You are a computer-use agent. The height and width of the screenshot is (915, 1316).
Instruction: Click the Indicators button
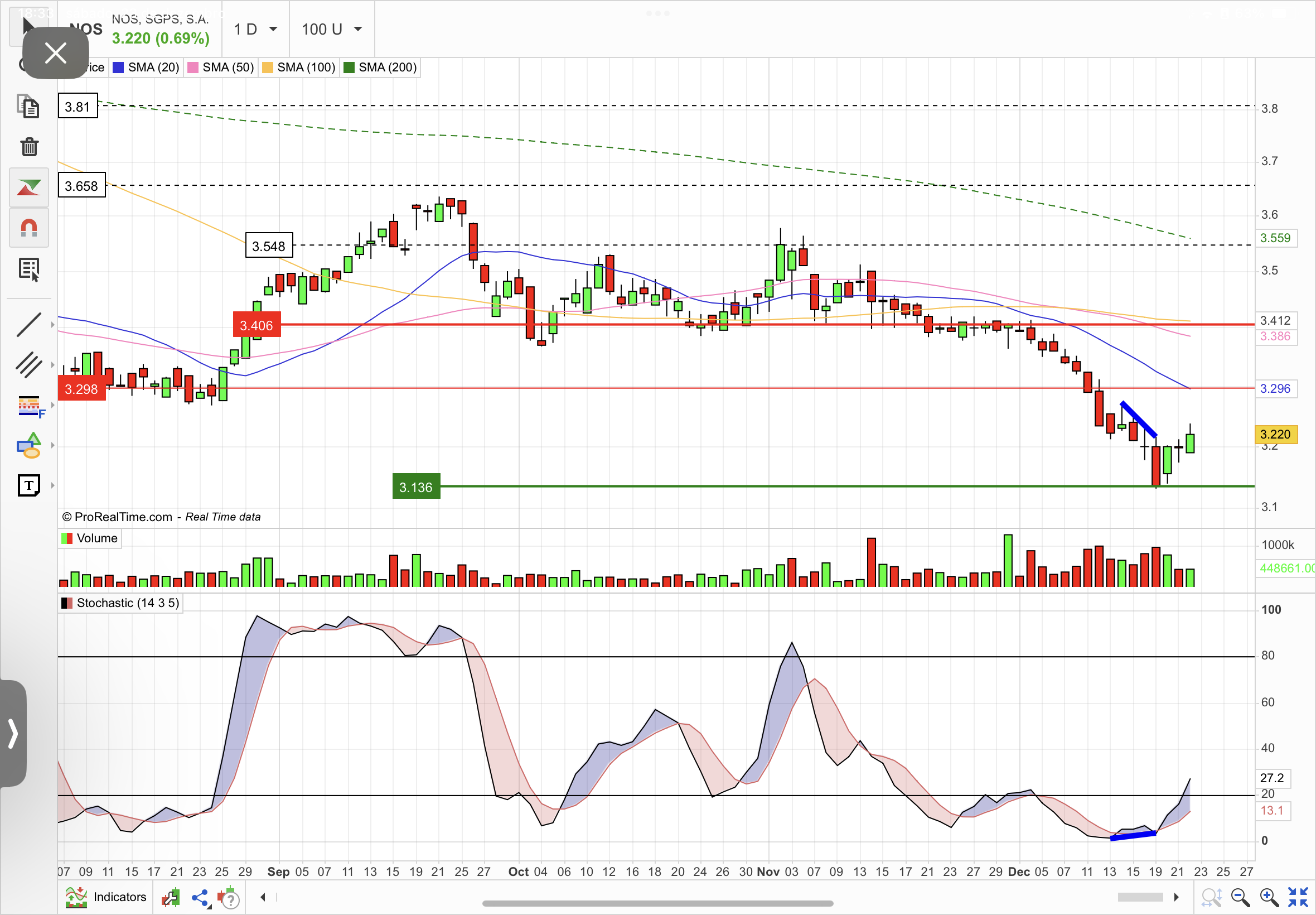106,897
